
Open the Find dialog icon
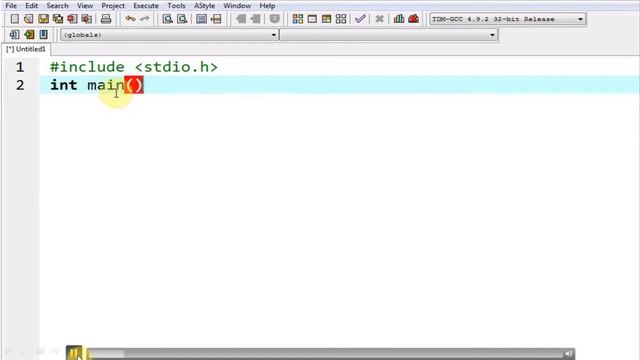[167, 19]
